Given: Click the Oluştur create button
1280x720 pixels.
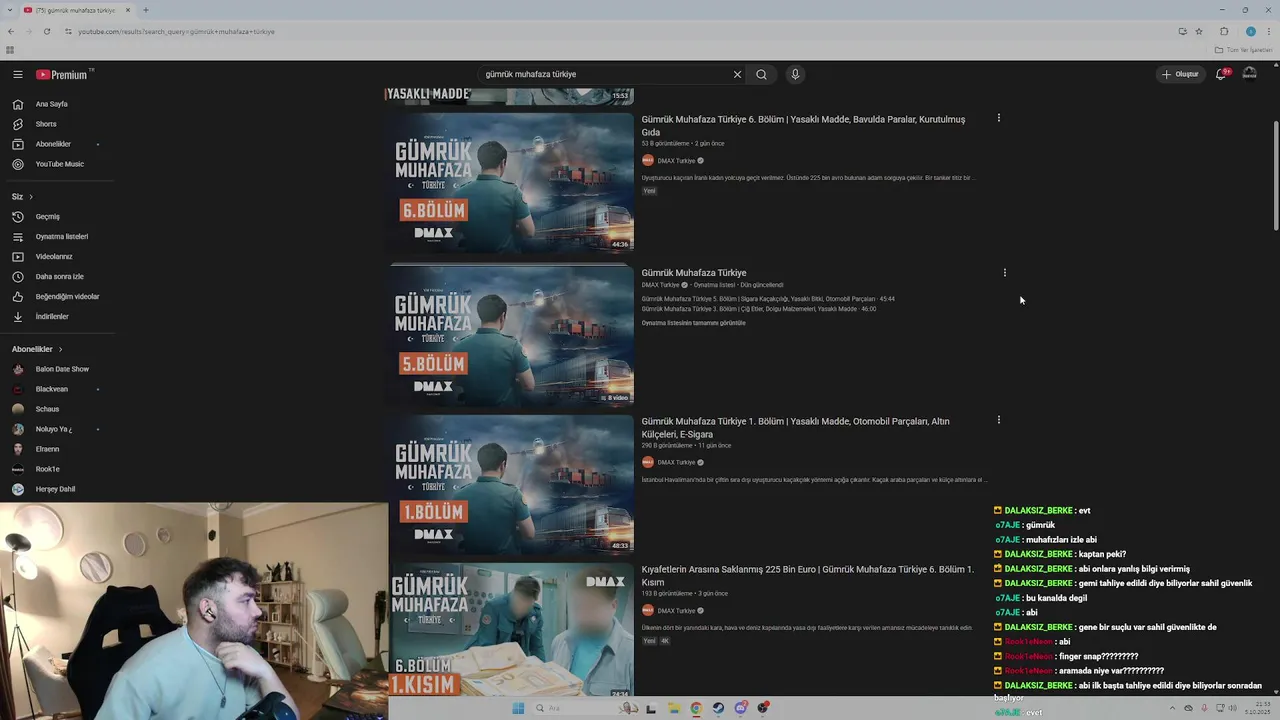Looking at the screenshot, I should coord(1179,74).
